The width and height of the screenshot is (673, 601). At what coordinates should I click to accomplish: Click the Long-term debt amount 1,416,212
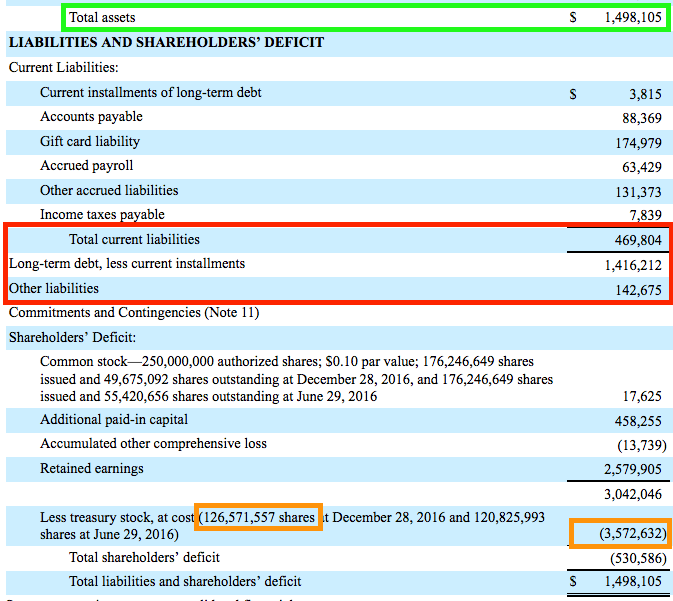coord(632,265)
